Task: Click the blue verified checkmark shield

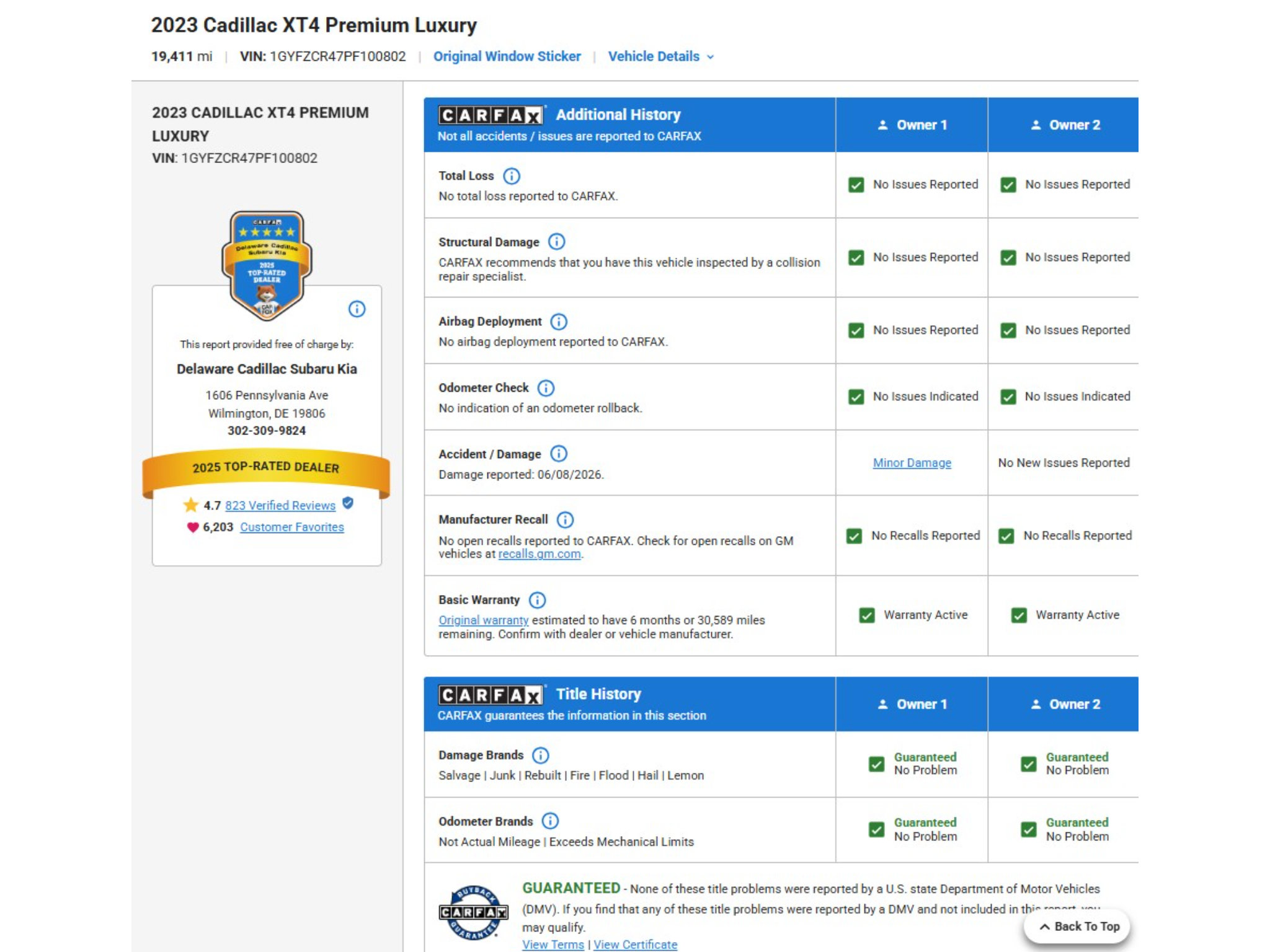Action: click(x=348, y=503)
